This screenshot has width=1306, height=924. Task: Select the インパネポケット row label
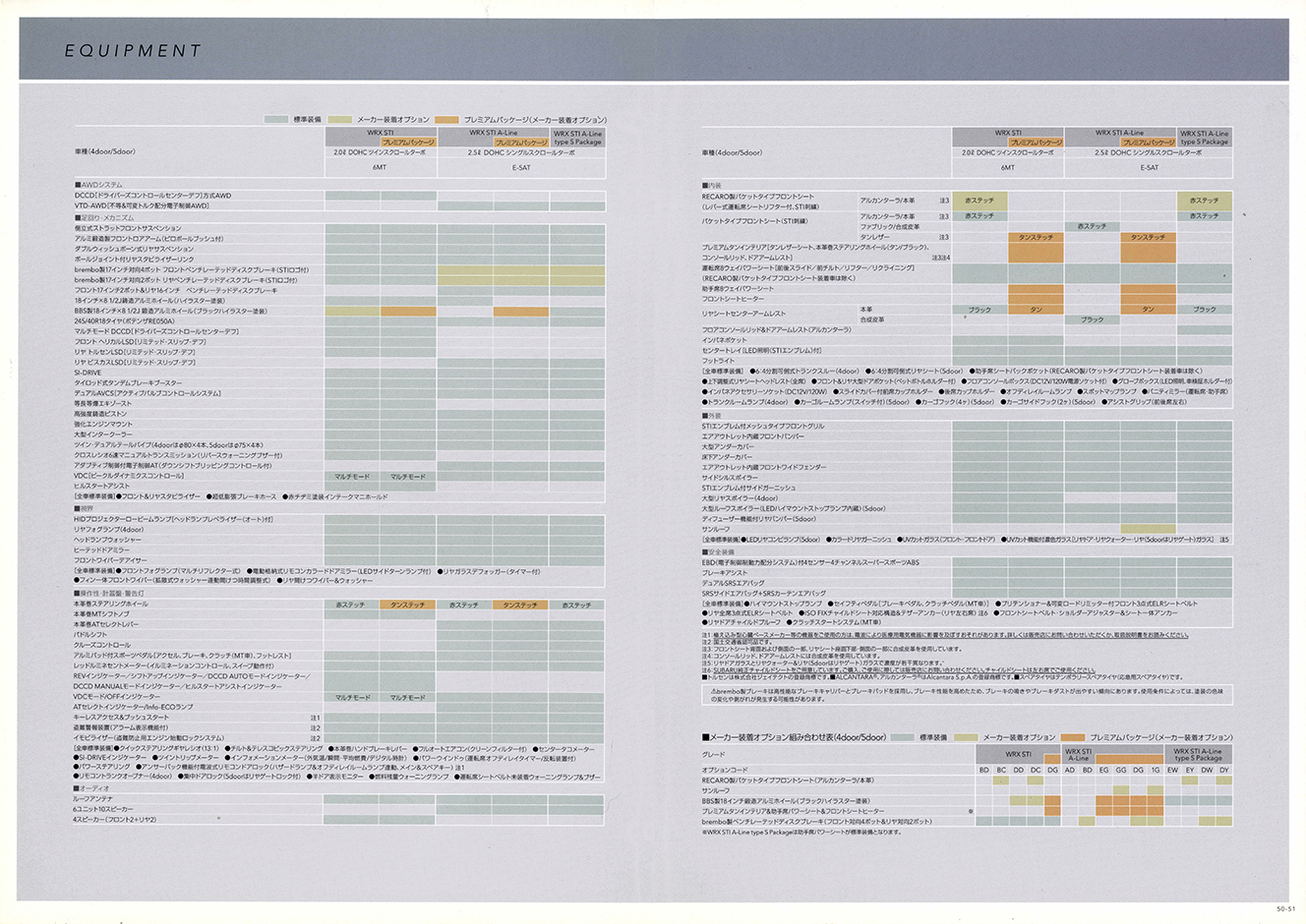[x=725, y=340]
